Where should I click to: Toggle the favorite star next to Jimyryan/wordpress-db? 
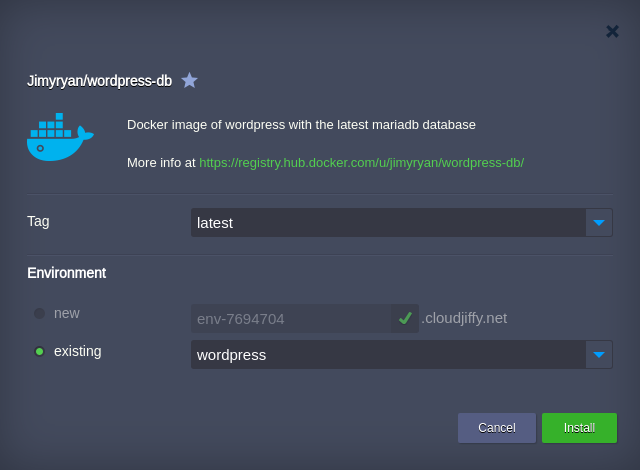click(x=189, y=80)
